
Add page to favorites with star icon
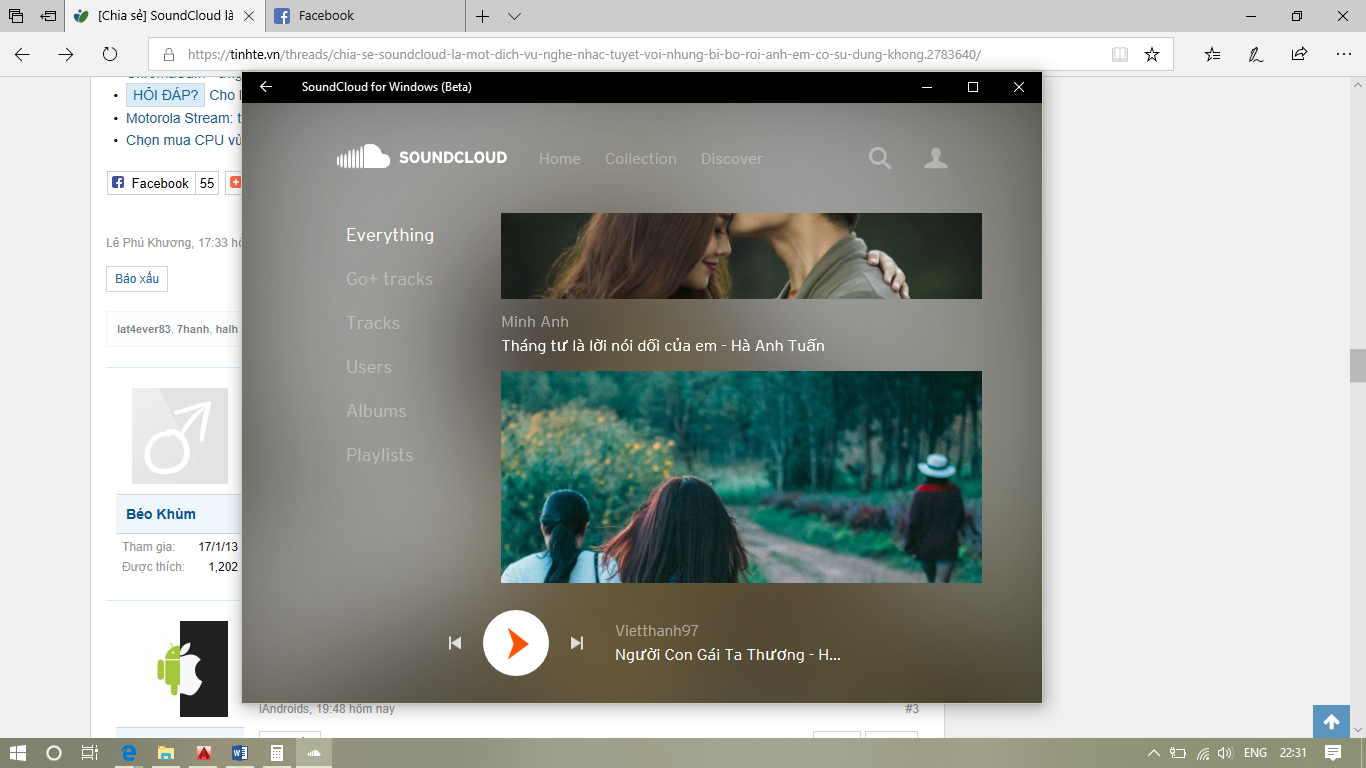(x=1152, y=54)
